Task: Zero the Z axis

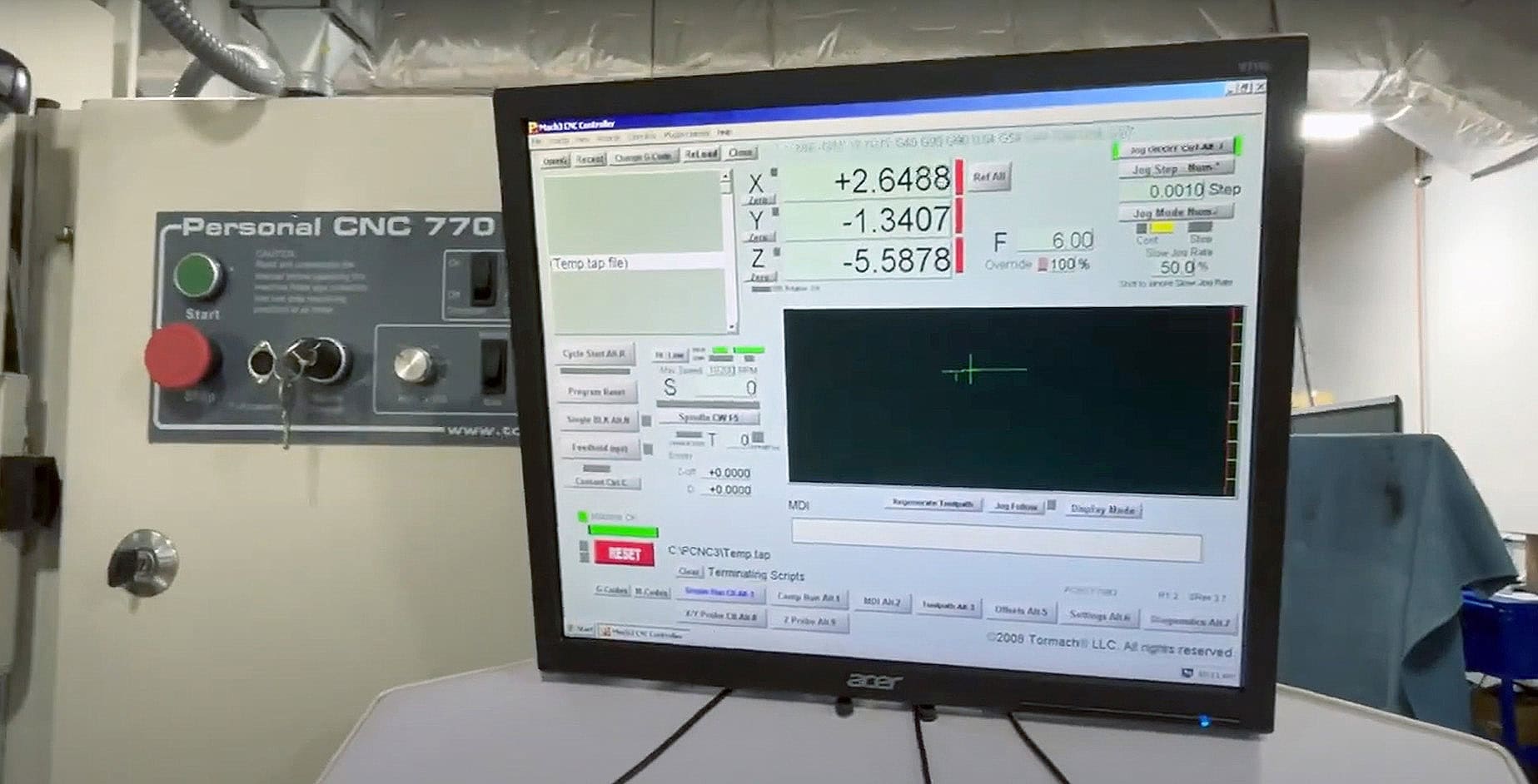Action: coord(759,277)
